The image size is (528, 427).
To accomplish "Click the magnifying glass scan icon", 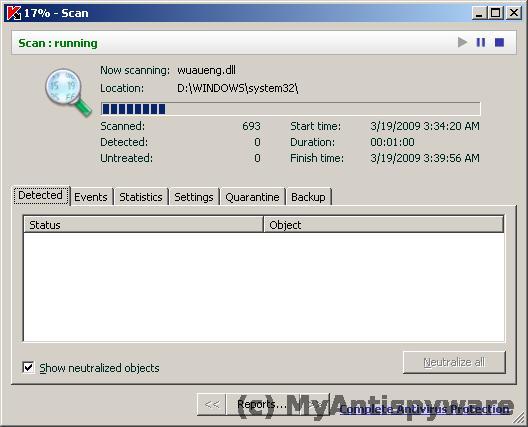I will 69,92.
